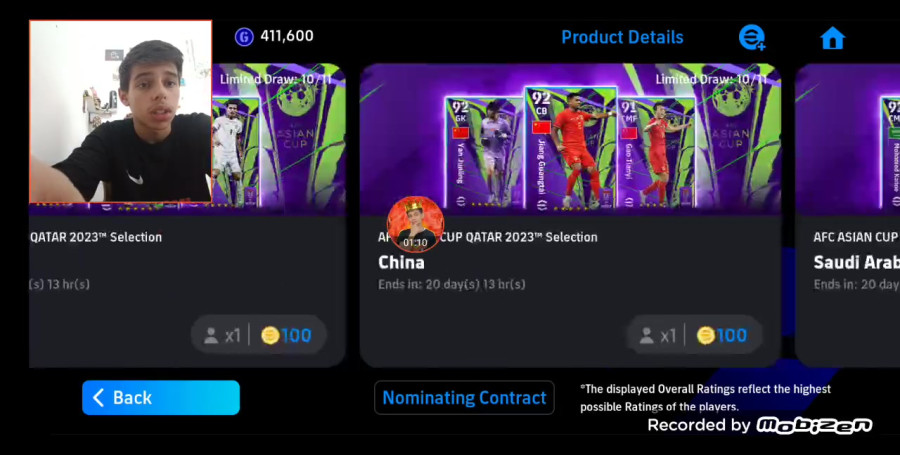Select the China selection title
Image resolution: width=900 pixels, height=455 pixels.
[x=401, y=263]
